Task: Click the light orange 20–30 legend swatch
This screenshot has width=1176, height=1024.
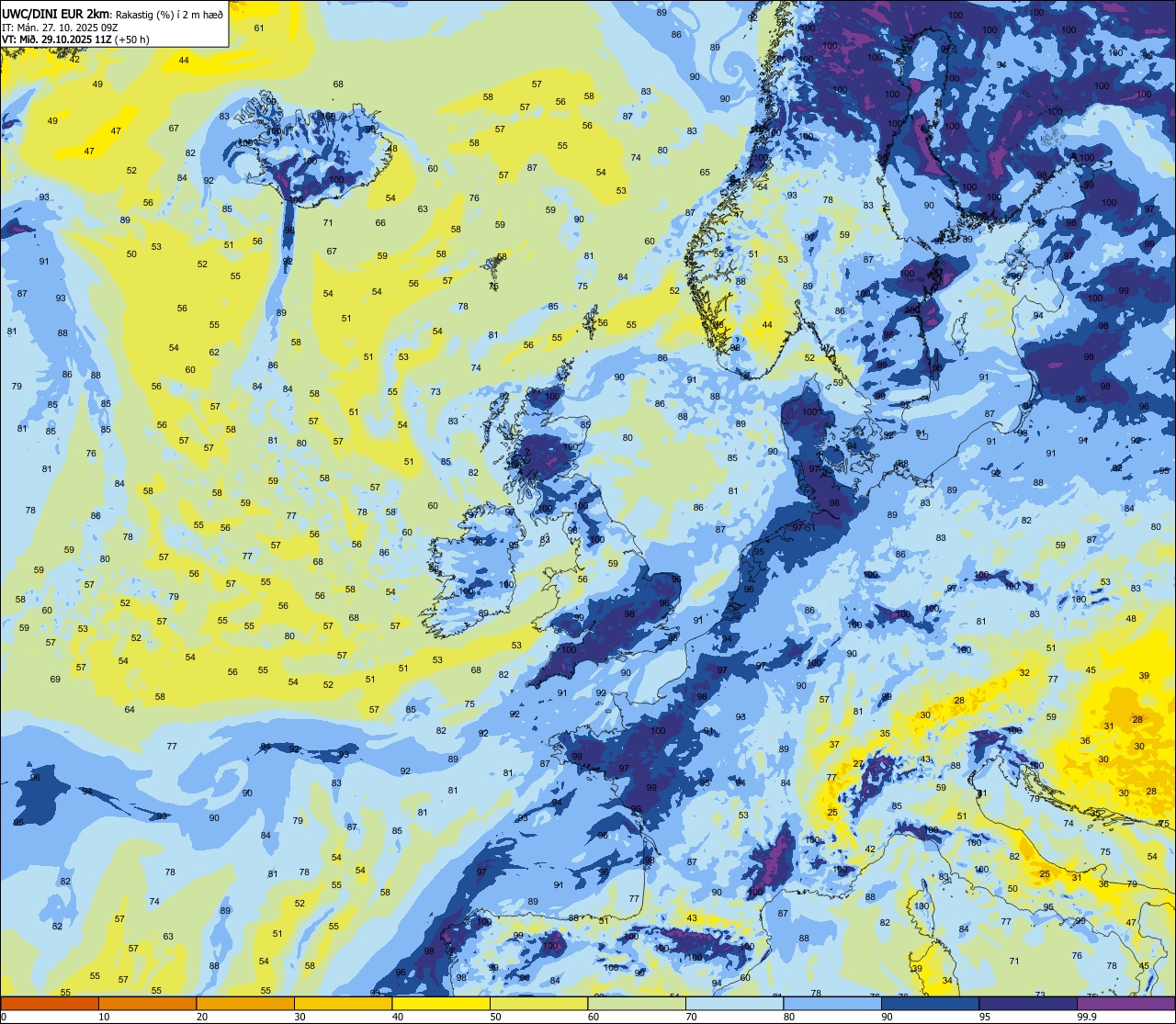Action: [x=245, y=1004]
